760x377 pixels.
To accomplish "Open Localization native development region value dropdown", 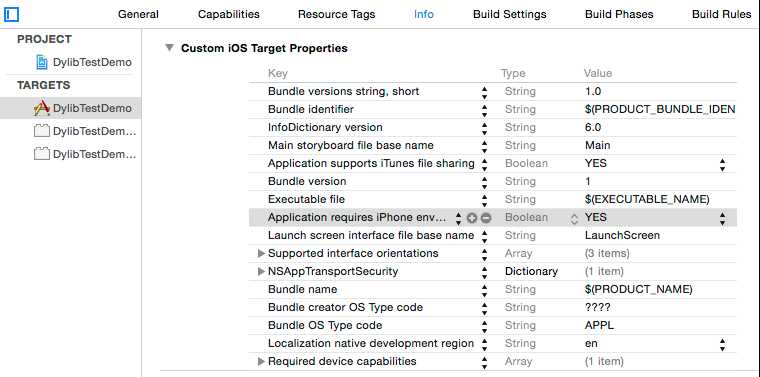I will tap(722, 344).
